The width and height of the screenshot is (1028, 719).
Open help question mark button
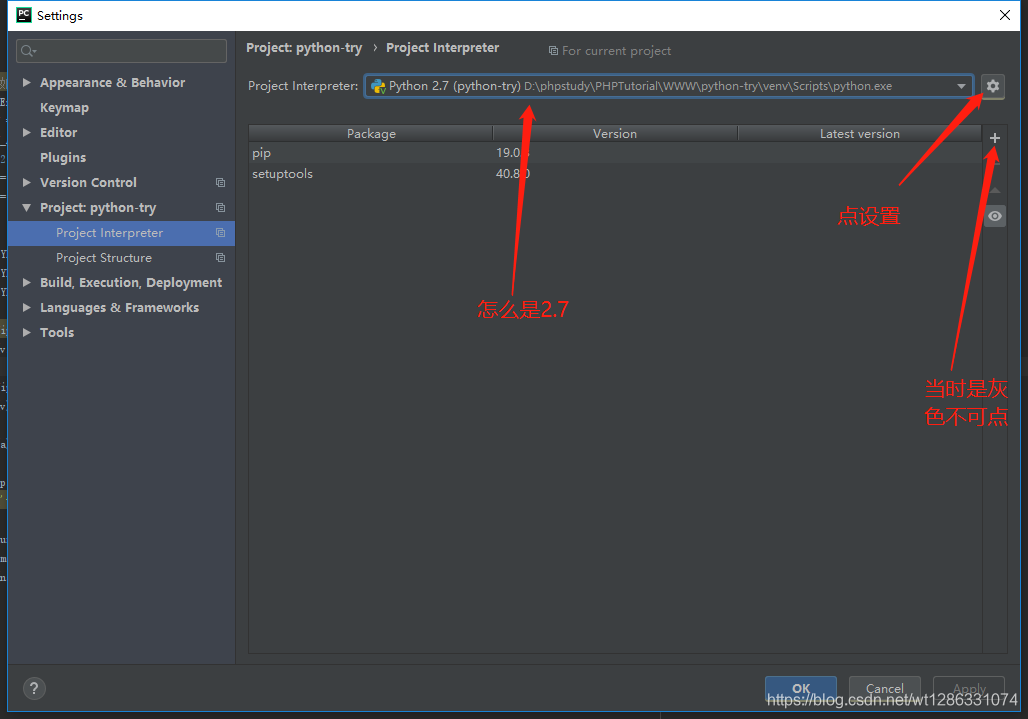34,688
